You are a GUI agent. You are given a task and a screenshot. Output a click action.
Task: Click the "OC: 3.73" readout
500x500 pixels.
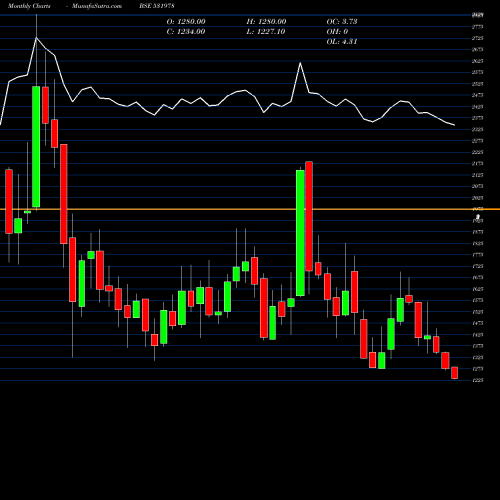pyautogui.click(x=342, y=22)
